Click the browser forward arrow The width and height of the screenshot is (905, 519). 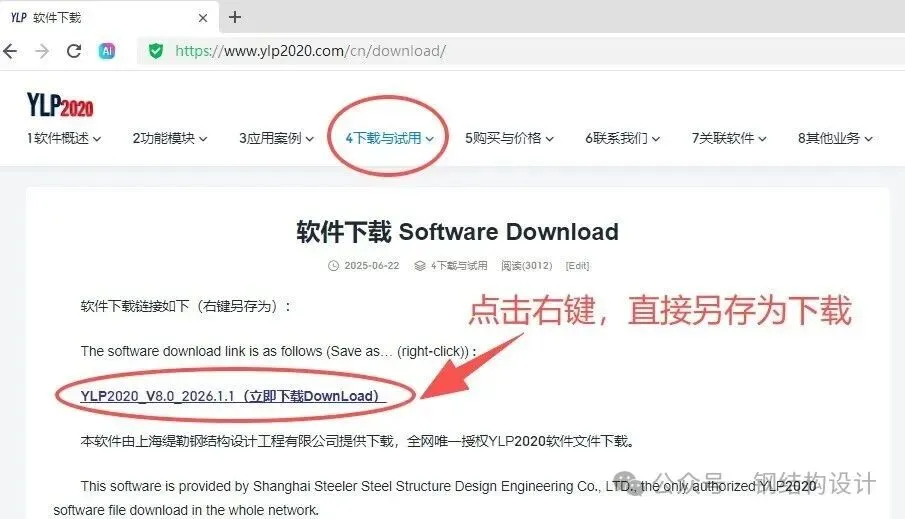point(42,51)
